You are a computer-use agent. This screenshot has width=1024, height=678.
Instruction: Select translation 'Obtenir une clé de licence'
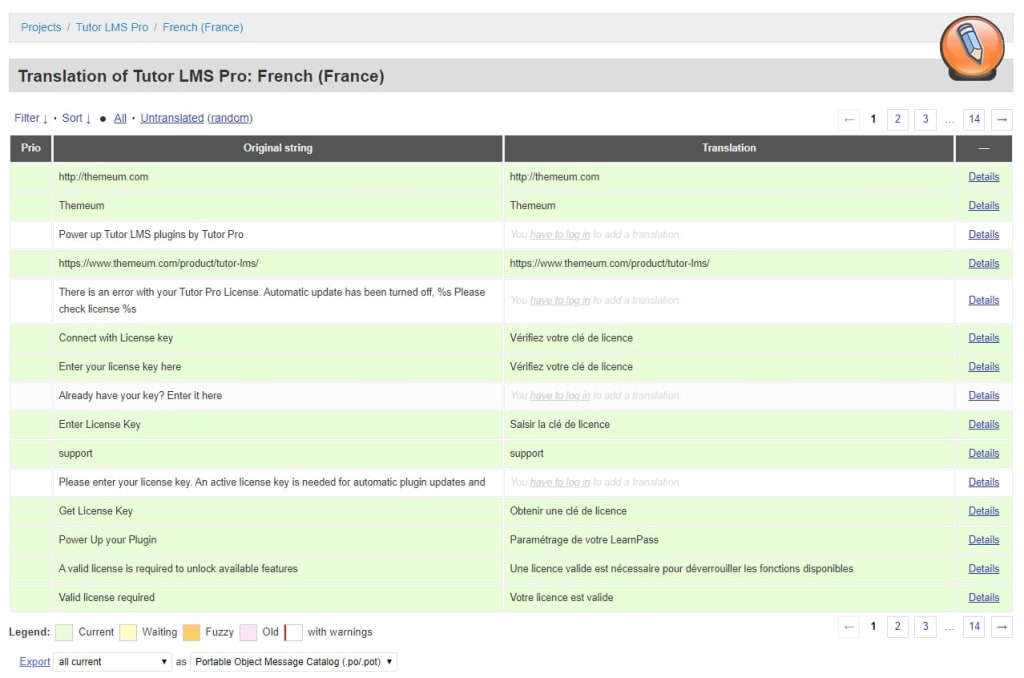coord(568,511)
